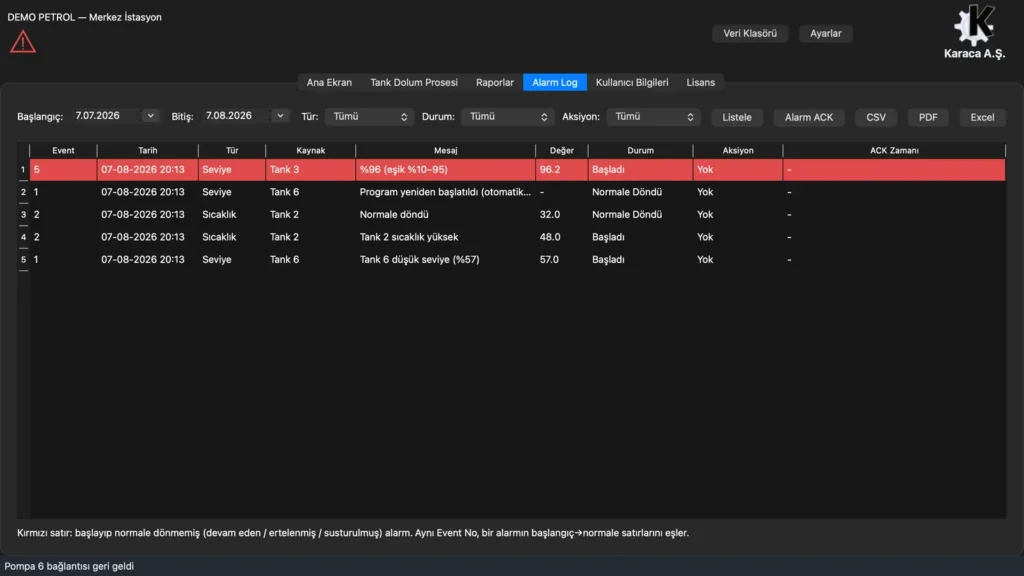1024x576 pixels.
Task: Select row number 1 header
Action: (23, 170)
